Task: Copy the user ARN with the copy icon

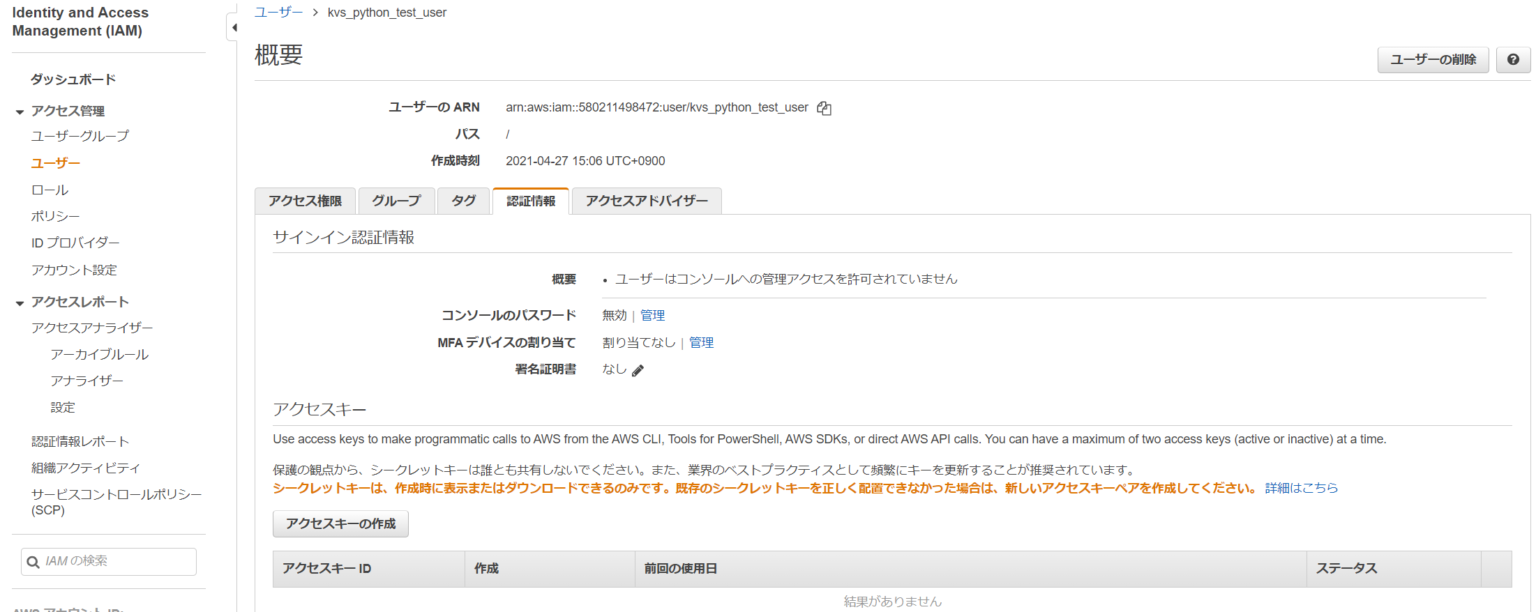Action: pos(824,108)
